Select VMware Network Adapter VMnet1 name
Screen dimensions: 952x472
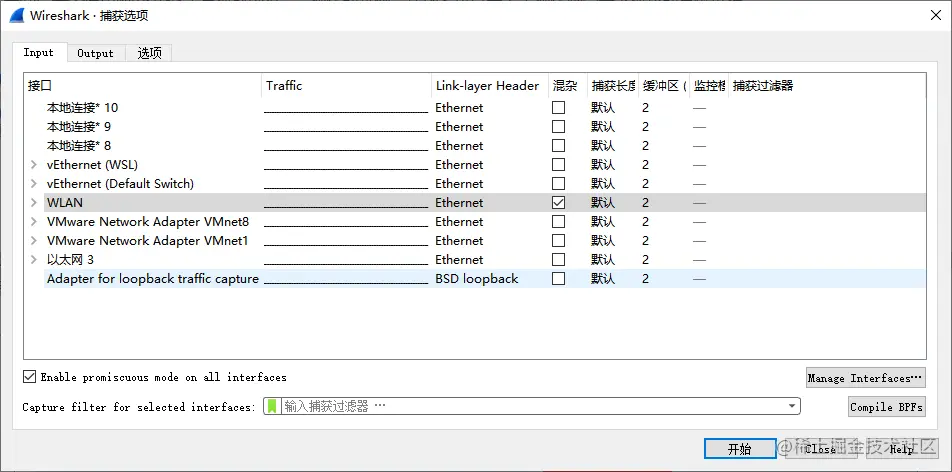pos(148,241)
